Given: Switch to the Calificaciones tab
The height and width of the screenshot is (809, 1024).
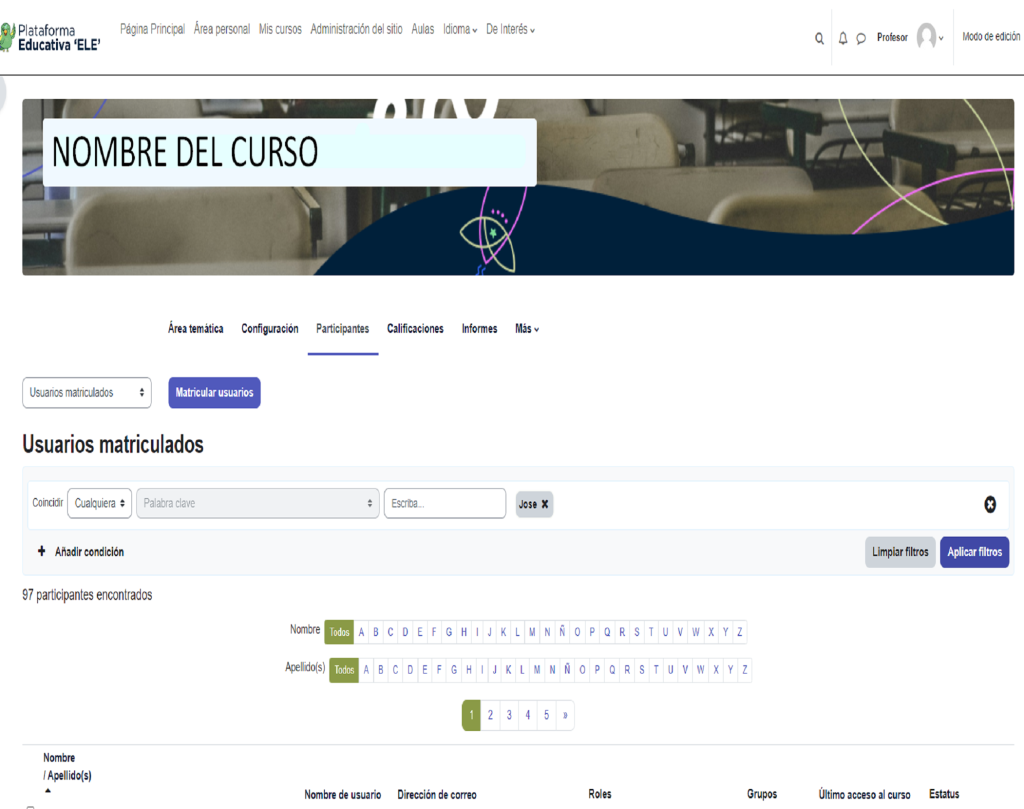Looking at the screenshot, I should pyautogui.click(x=415, y=329).
